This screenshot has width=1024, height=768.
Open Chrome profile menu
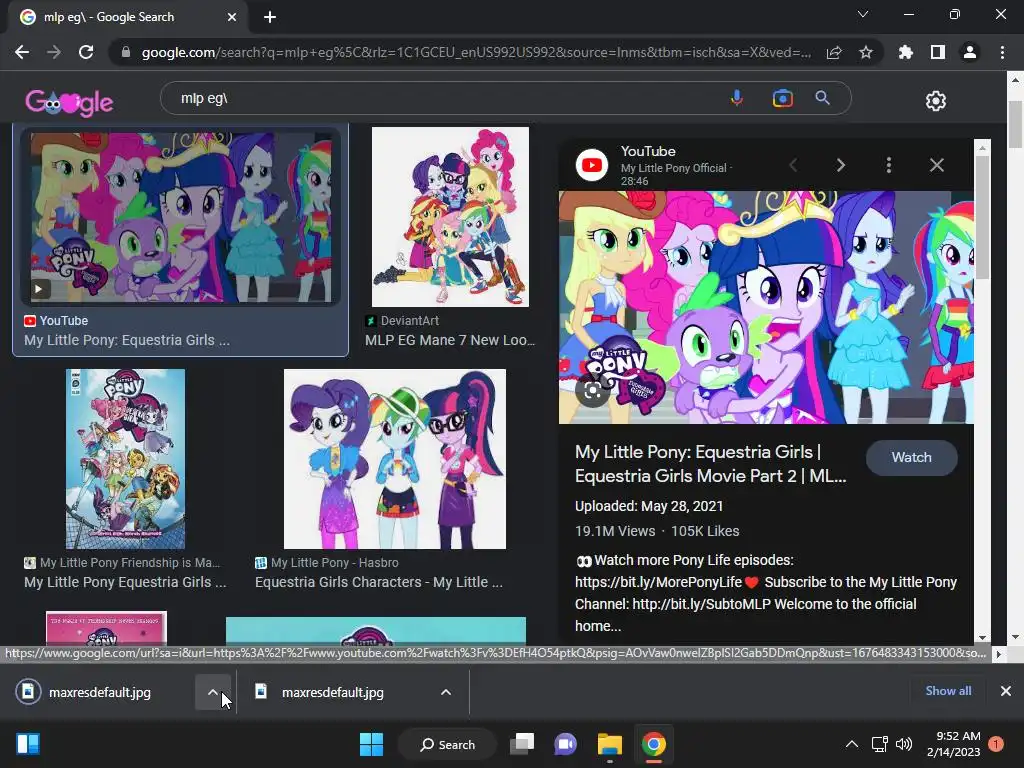[x=970, y=52]
